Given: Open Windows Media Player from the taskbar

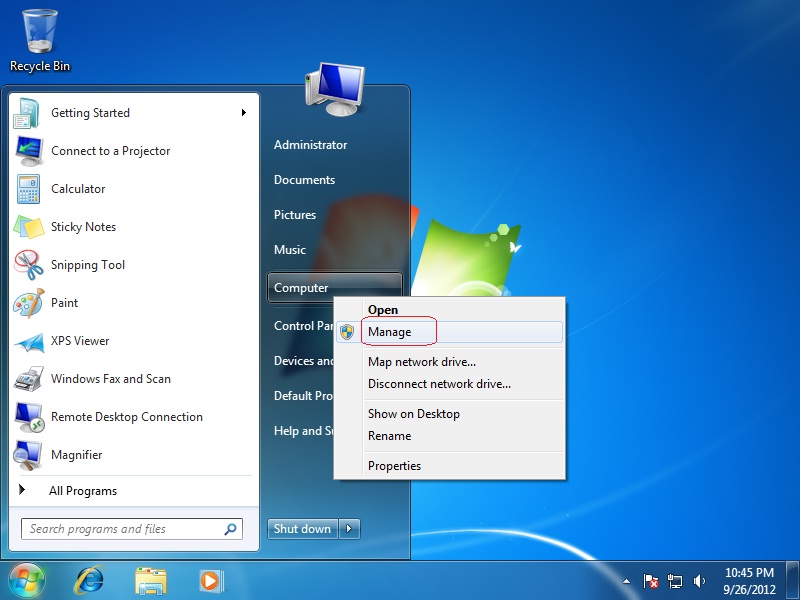Looking at the screenshot, I should click(211, 581).
